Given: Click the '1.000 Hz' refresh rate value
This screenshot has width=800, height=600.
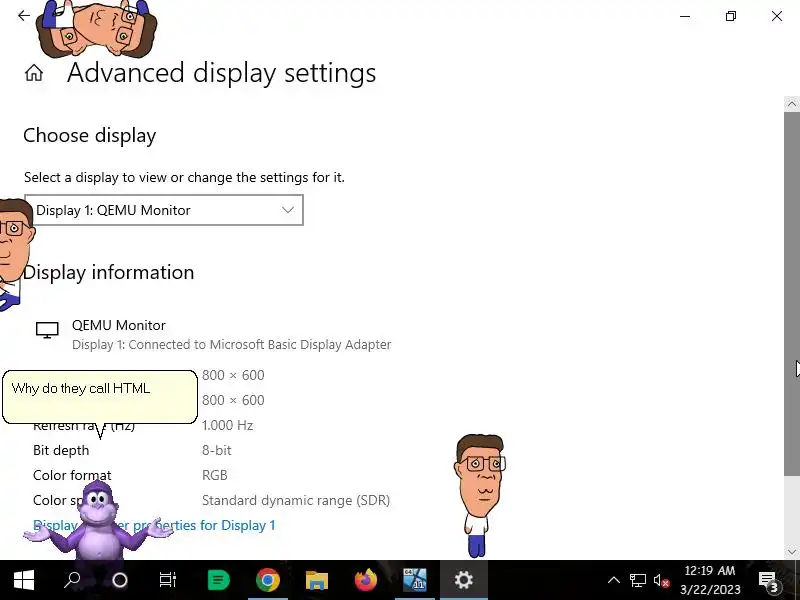Looking at the screenshot, I should (228, 425).
